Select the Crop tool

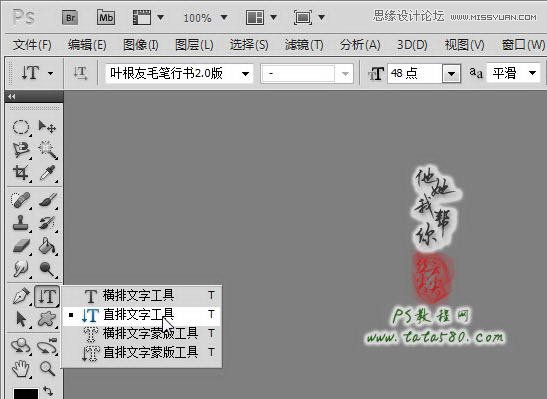[21, 173]
